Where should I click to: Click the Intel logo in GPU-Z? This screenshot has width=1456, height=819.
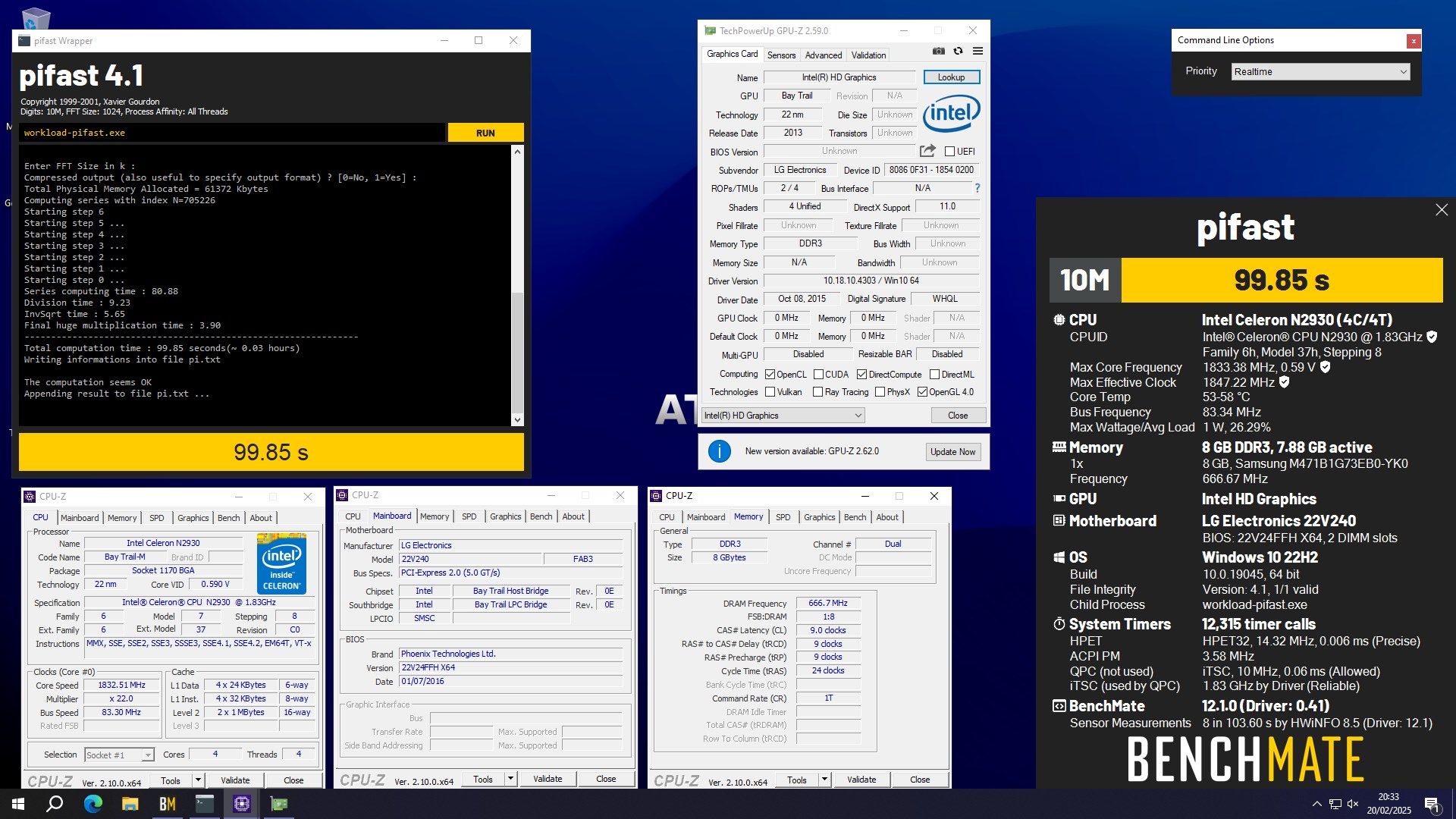[x=951, y=114]
